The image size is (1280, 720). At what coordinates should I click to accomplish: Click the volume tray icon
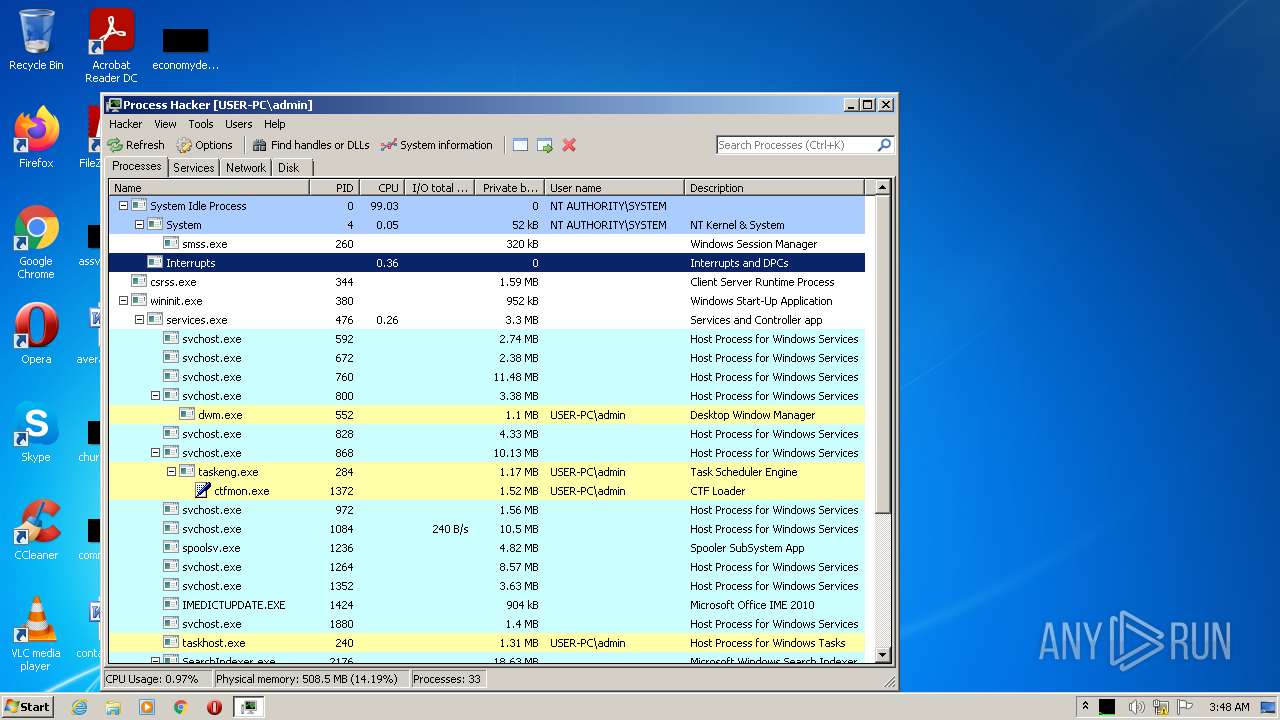[x=1136, y=707]
